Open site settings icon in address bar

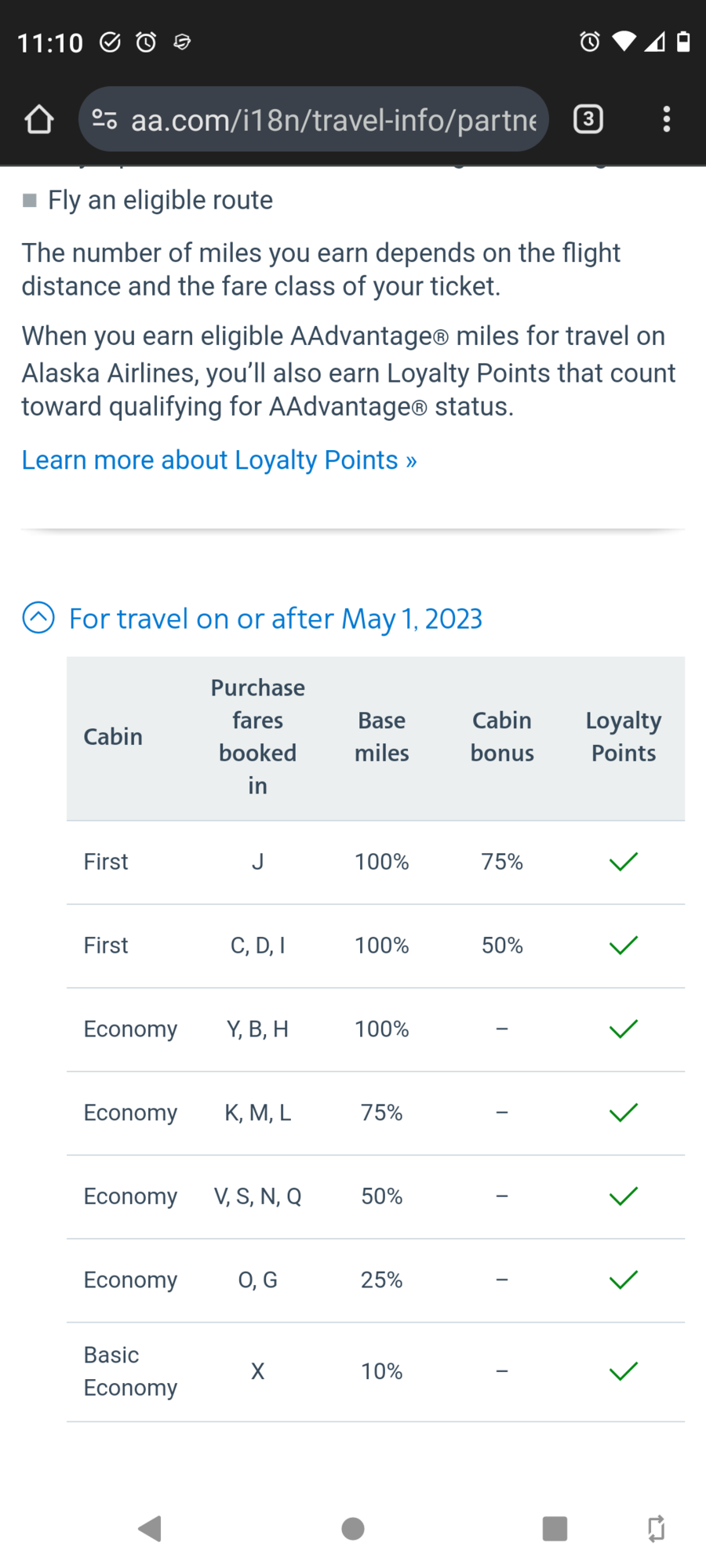point(104,120)
